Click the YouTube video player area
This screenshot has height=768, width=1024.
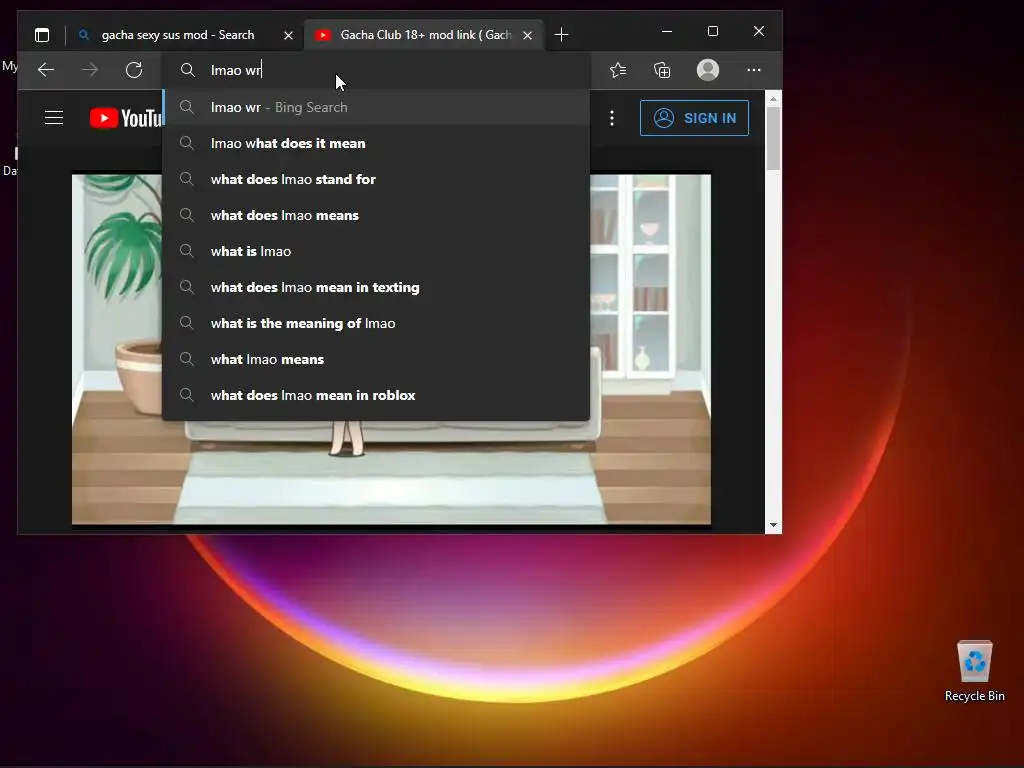(x=391, y=349)
